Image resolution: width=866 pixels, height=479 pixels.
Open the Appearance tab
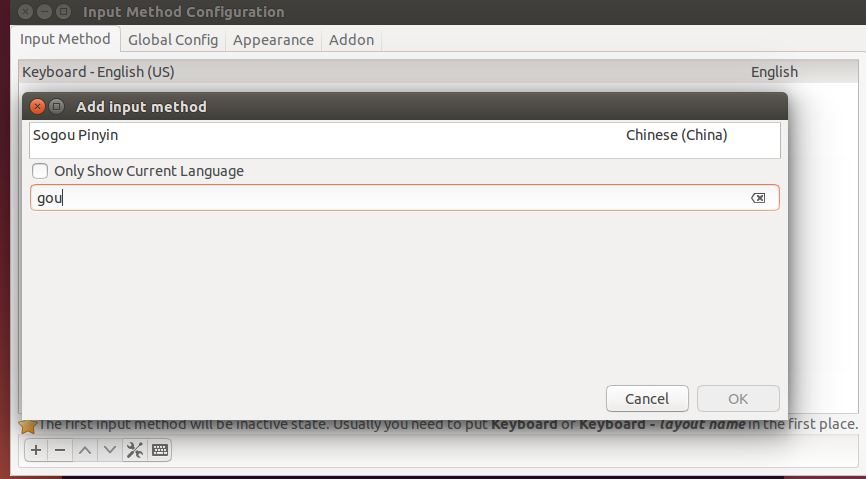coord(273,40)
